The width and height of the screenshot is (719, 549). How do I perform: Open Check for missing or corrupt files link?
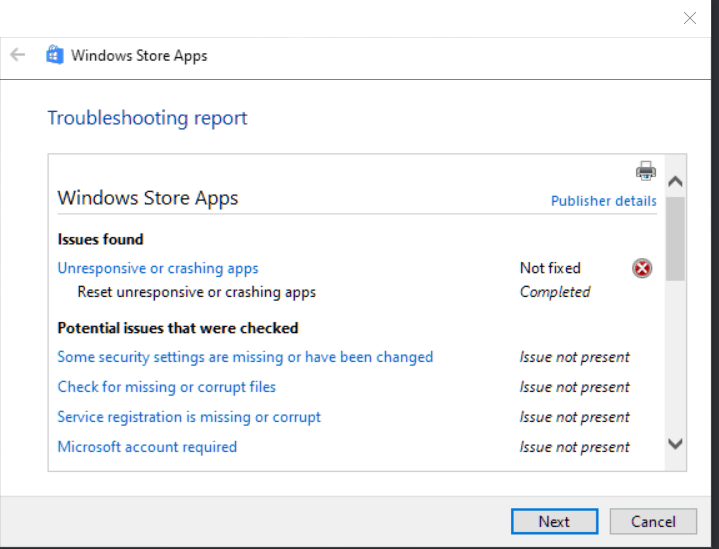[x=166, y=387]
